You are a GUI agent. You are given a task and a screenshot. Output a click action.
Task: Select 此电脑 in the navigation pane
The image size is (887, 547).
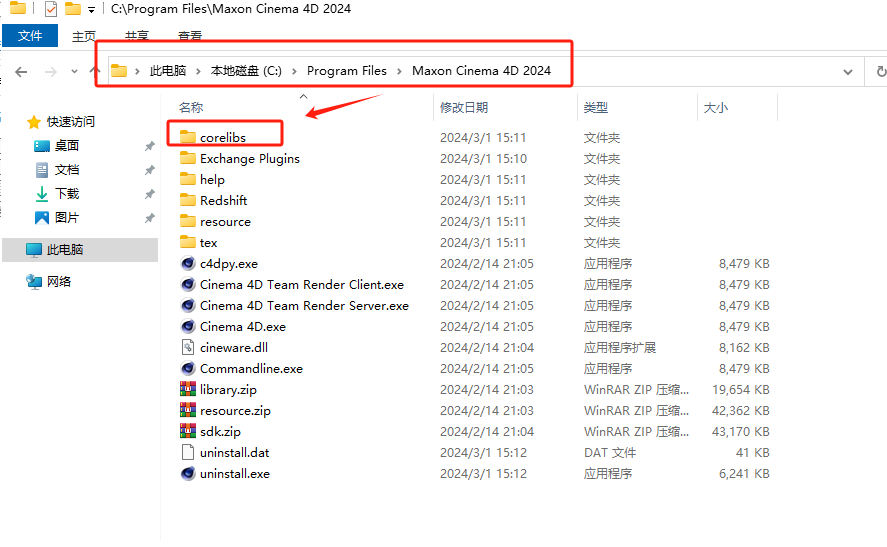coord(65,249)
